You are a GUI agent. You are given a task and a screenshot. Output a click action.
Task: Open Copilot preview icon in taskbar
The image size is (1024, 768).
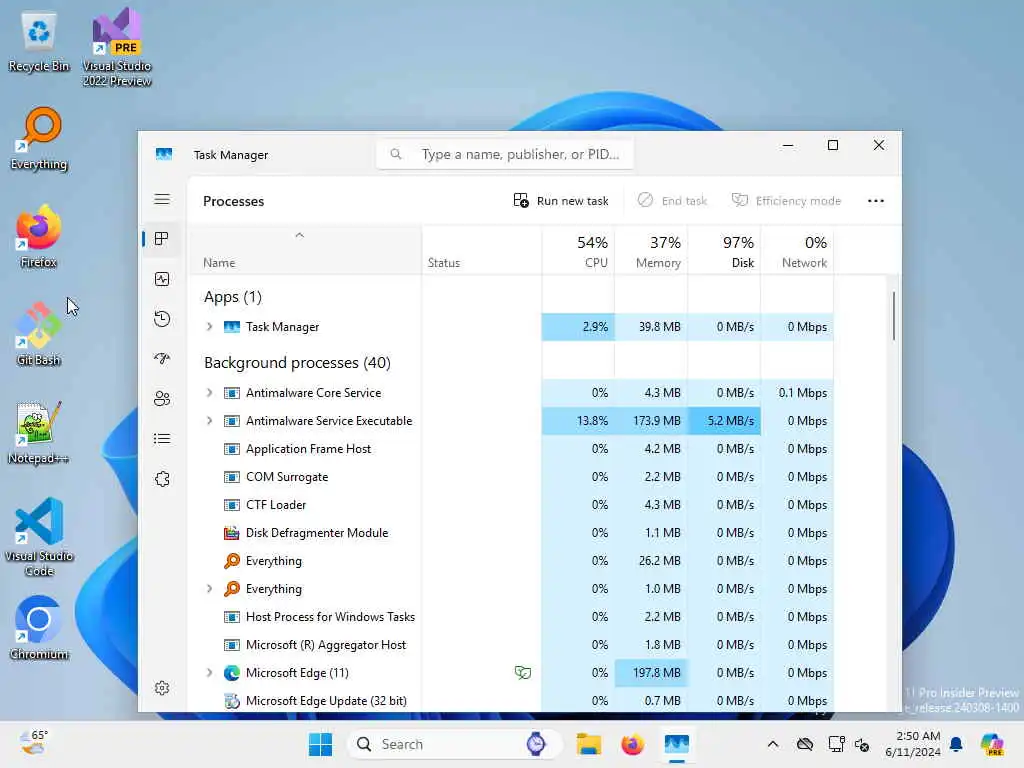992,744
